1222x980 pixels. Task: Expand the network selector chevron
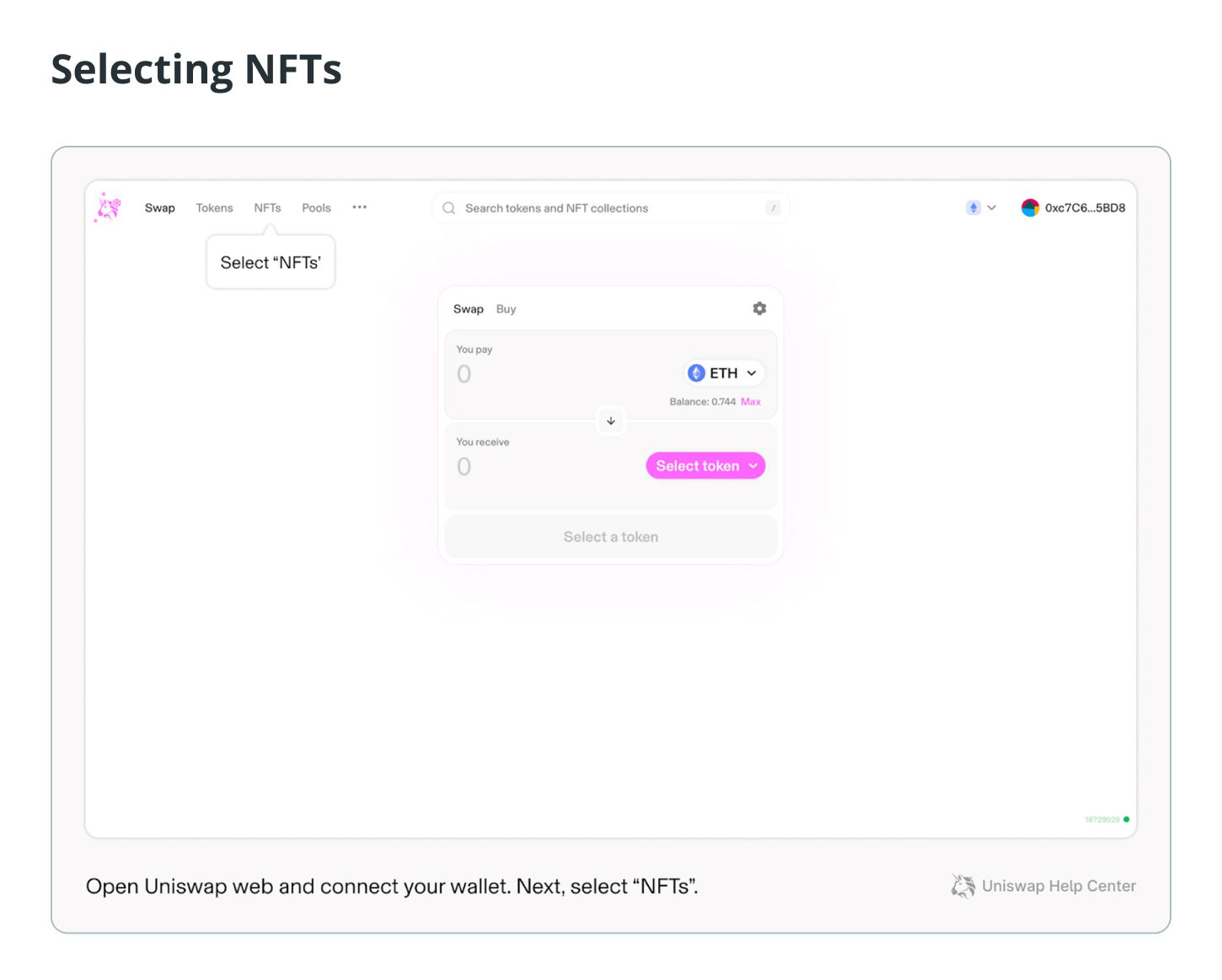coord(992,207)
